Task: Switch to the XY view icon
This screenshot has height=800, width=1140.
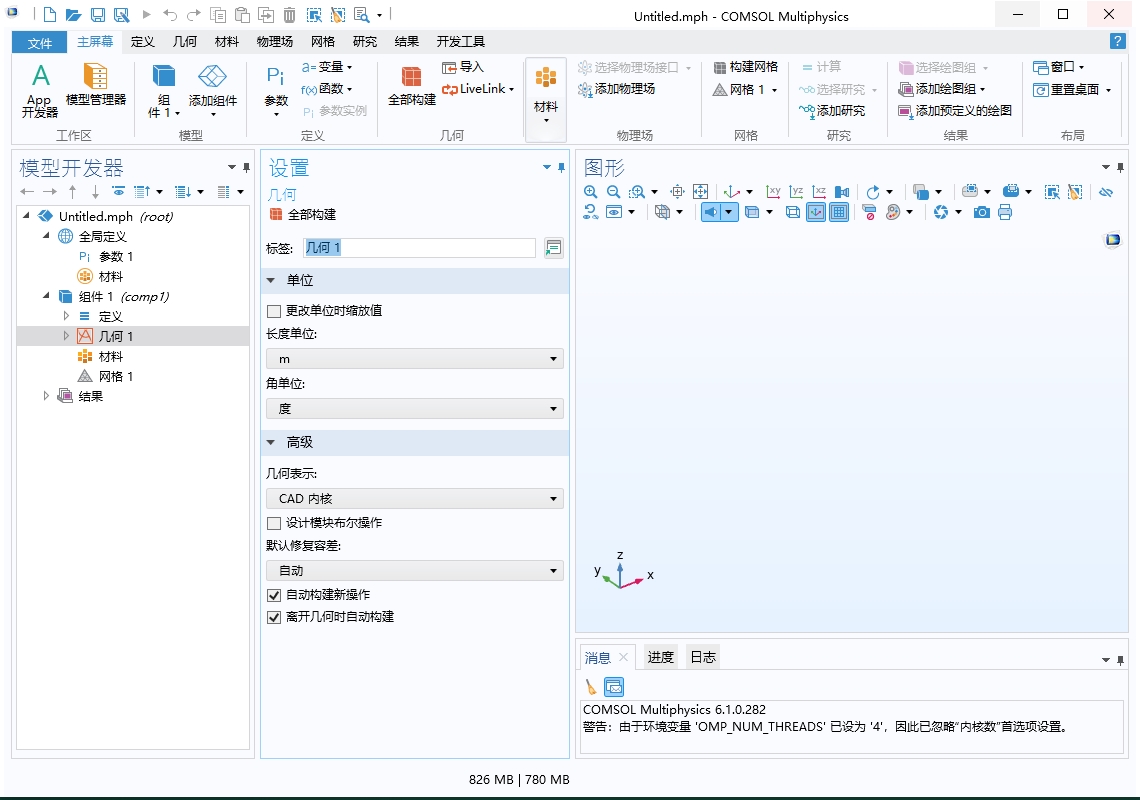Action: coord(774,192)
